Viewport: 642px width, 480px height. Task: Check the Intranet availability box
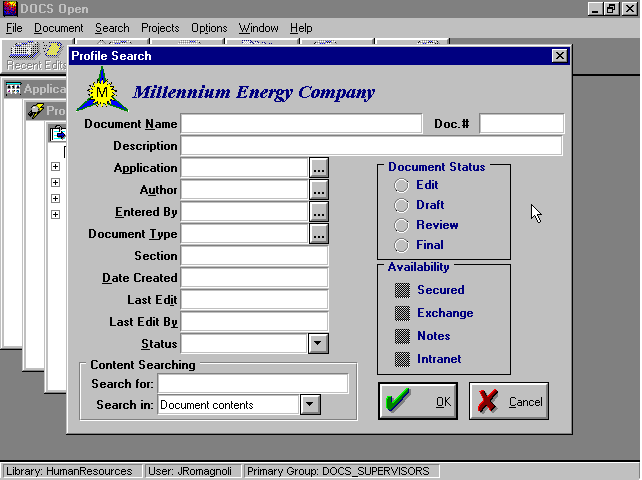coord(402,359)
